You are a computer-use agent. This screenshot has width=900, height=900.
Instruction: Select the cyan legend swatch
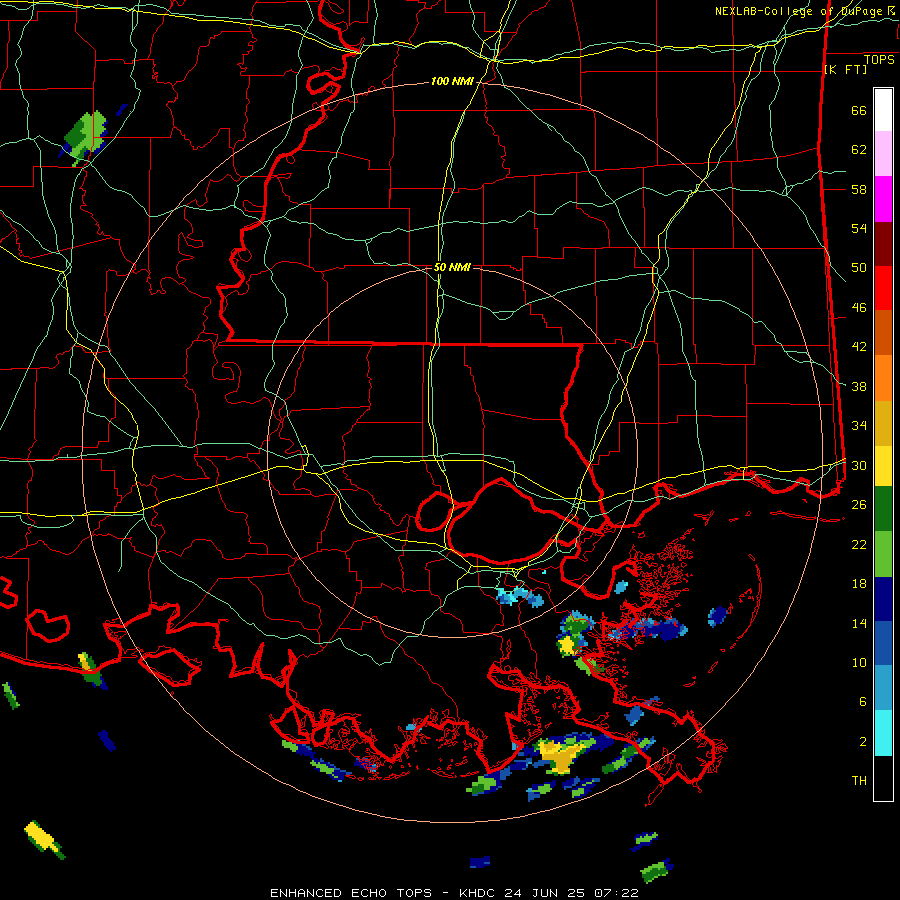[883, 733]
